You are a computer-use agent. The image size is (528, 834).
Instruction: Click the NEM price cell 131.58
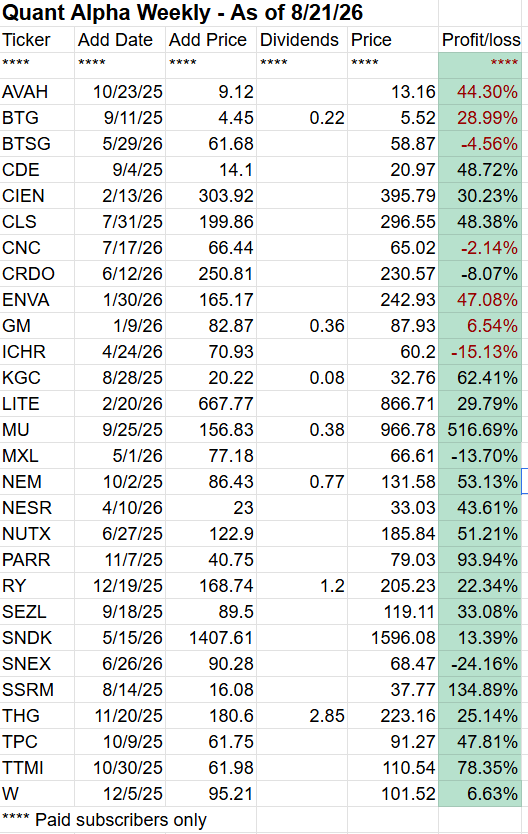pyautogui.click(x=393, y=482)
